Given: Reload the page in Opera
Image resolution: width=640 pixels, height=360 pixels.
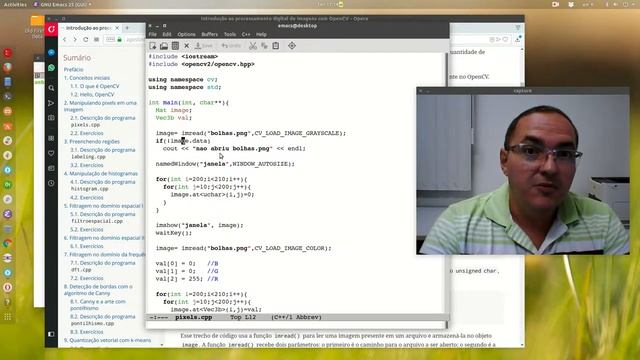Looking at the screenshot, I should (x=86, y=40).
